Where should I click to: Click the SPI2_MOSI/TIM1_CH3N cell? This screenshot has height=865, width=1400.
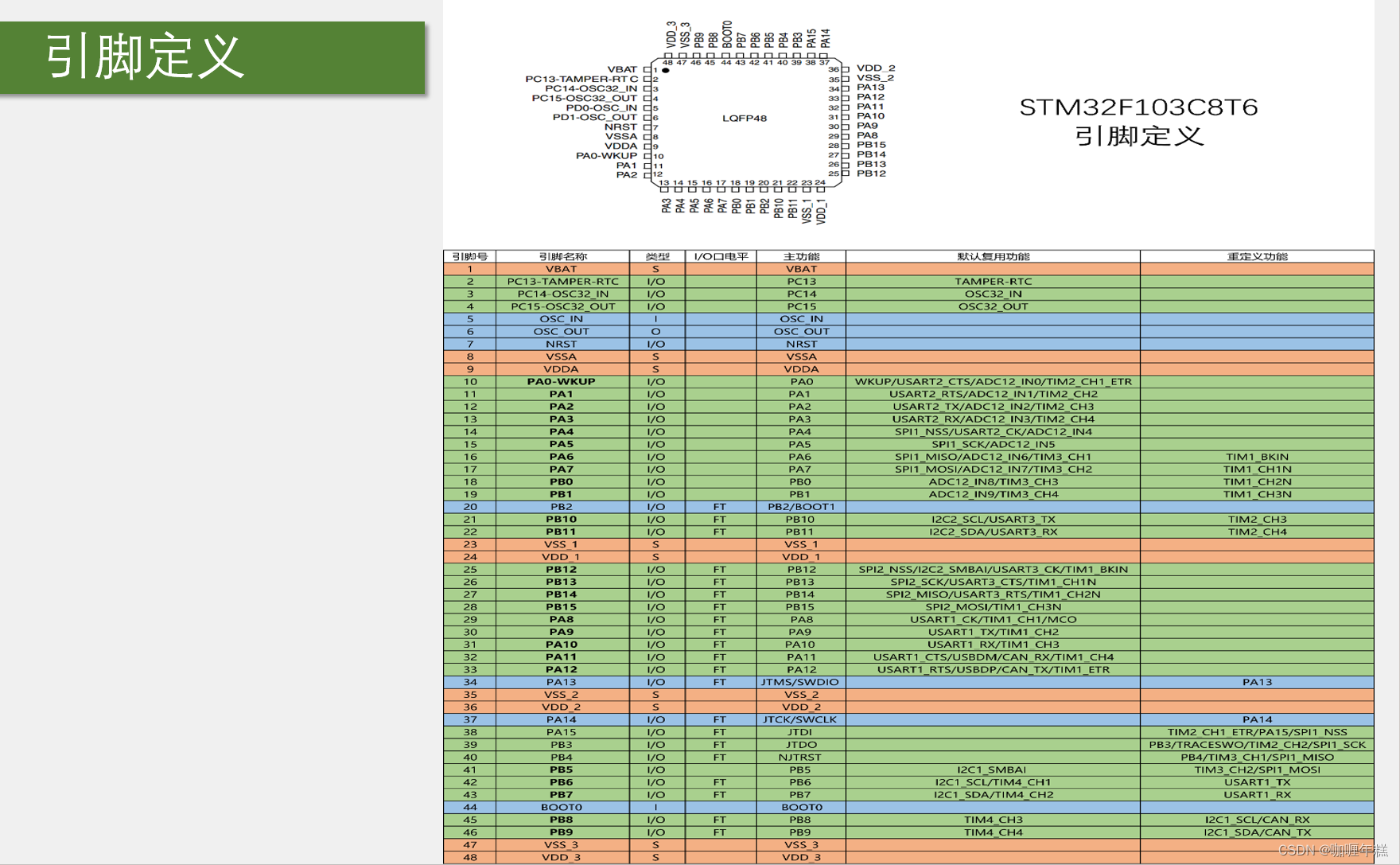[x=993, y=607]
